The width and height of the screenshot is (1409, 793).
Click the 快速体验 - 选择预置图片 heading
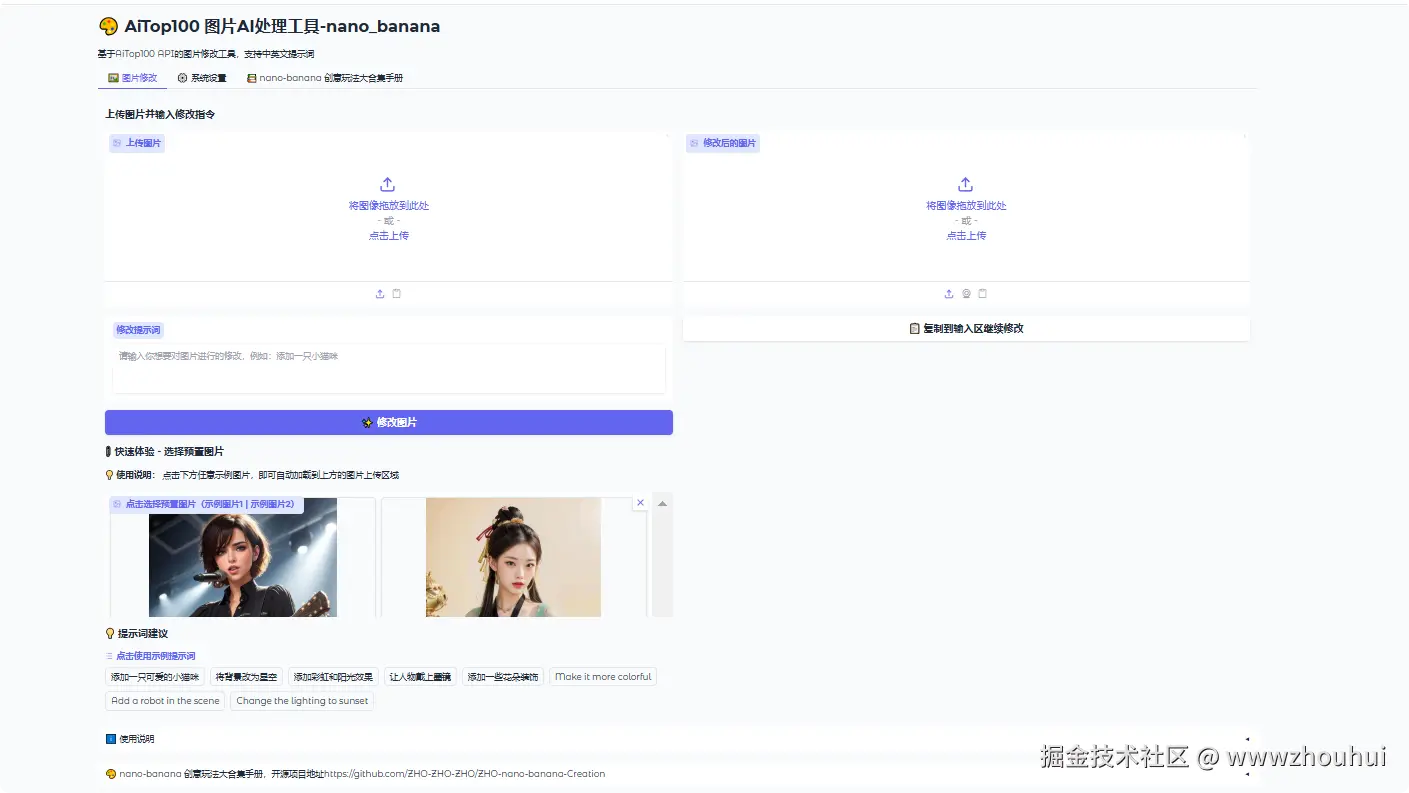coord(165,452)
